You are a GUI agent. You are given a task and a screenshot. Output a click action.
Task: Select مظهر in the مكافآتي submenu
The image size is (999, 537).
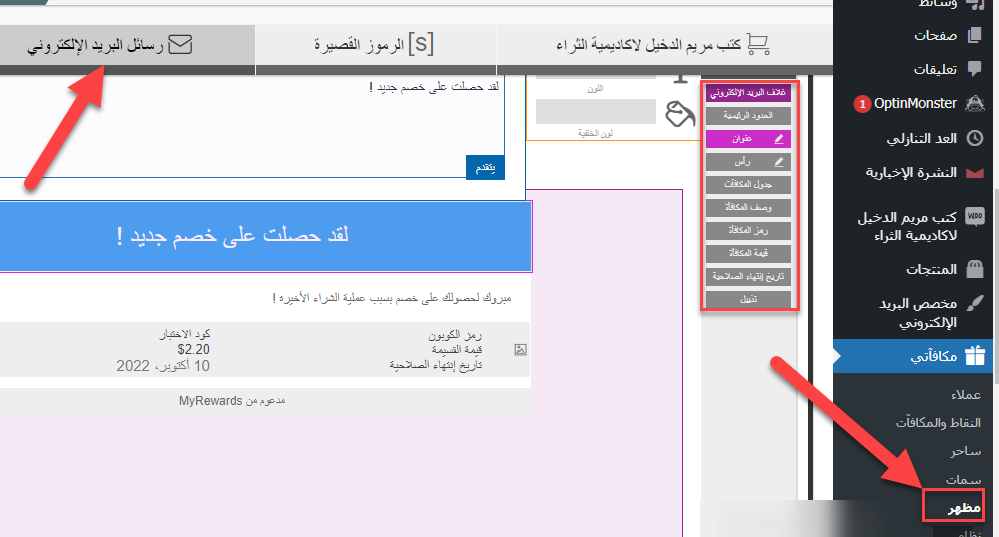point(953,508)
